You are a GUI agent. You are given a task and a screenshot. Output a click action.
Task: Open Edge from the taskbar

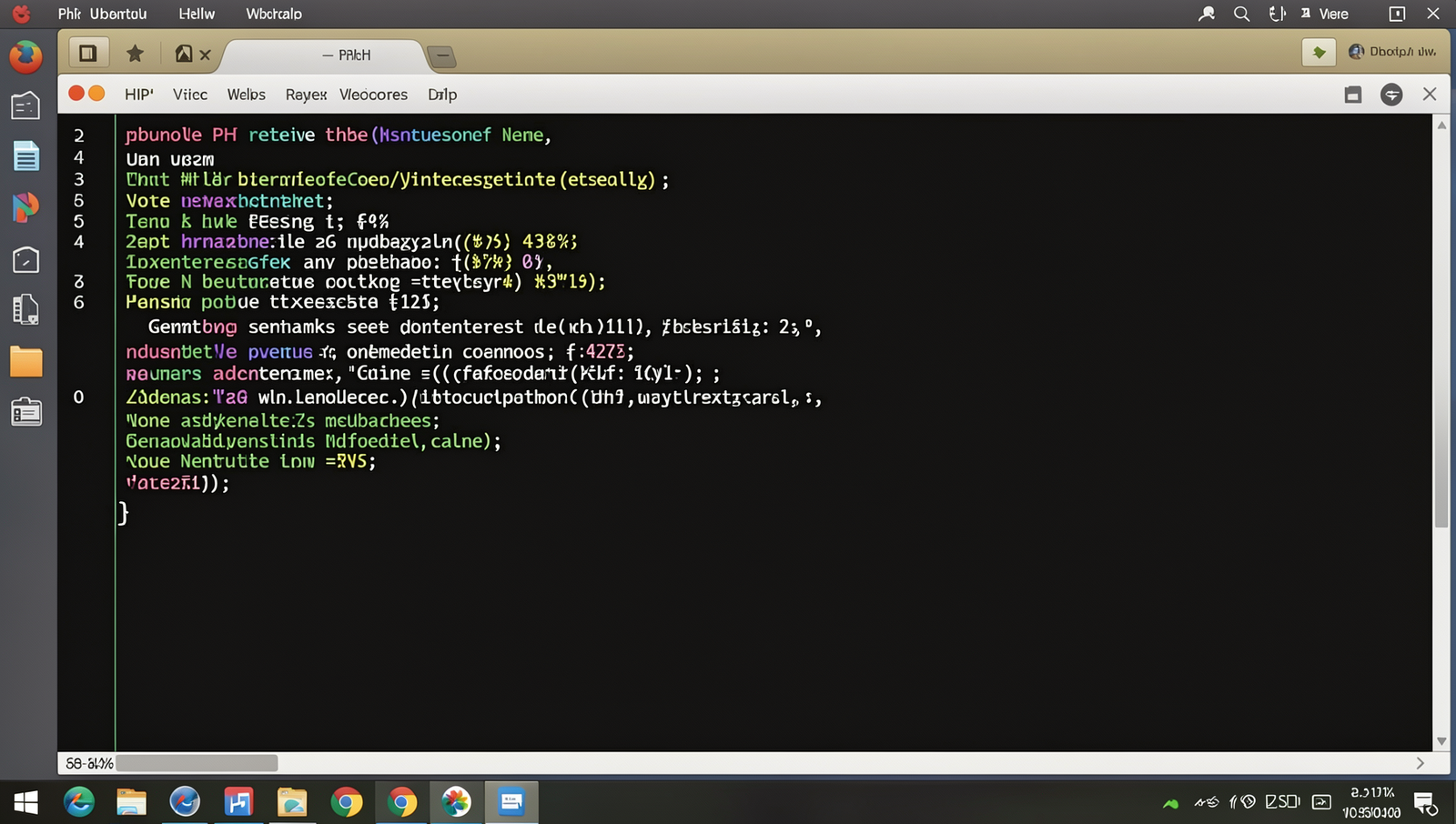coord(79,802)
